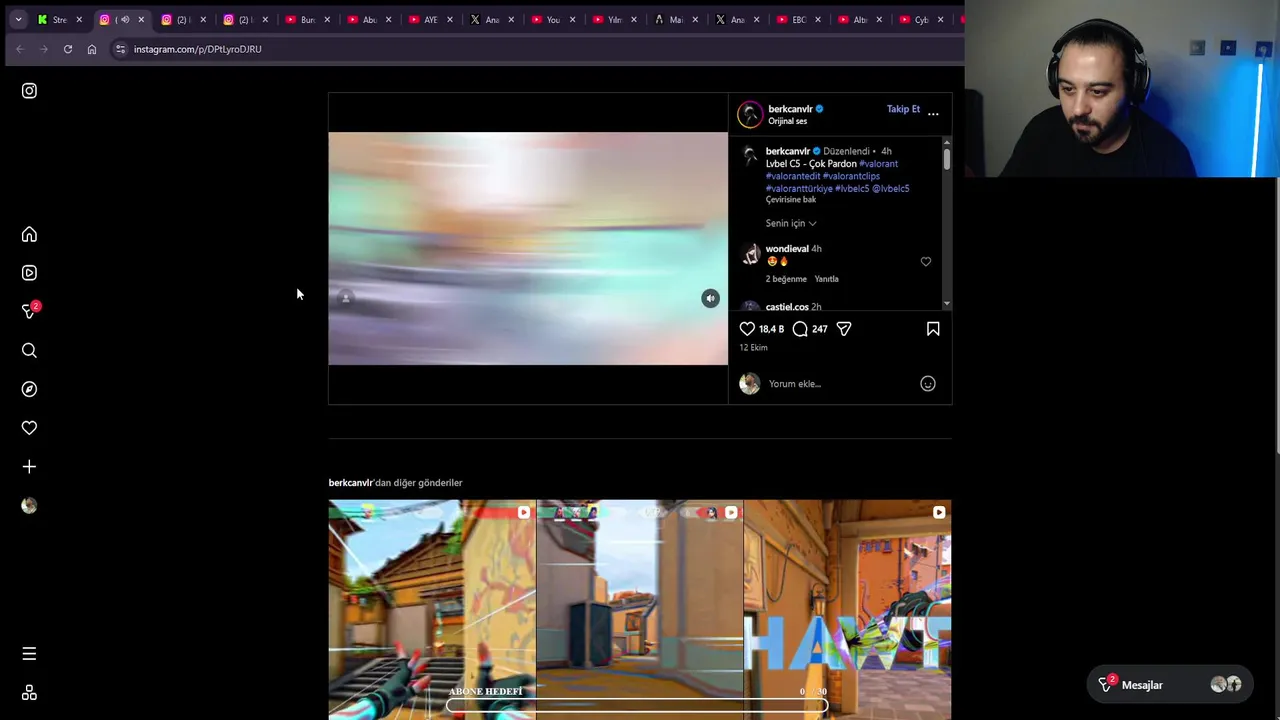Image resolution: width=1280 pixels, height=720 pixels.
Task: Open Notifications heart in sidebar
Action: [29, 428]
